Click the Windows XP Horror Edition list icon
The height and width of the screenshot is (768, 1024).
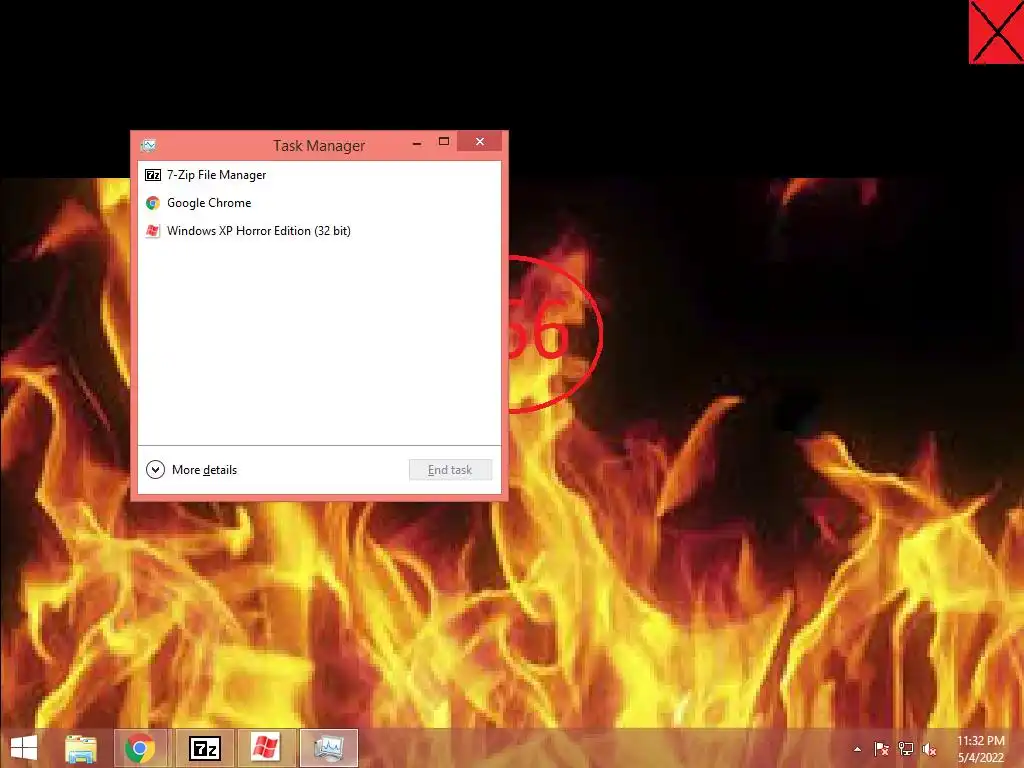pos(153,231)
